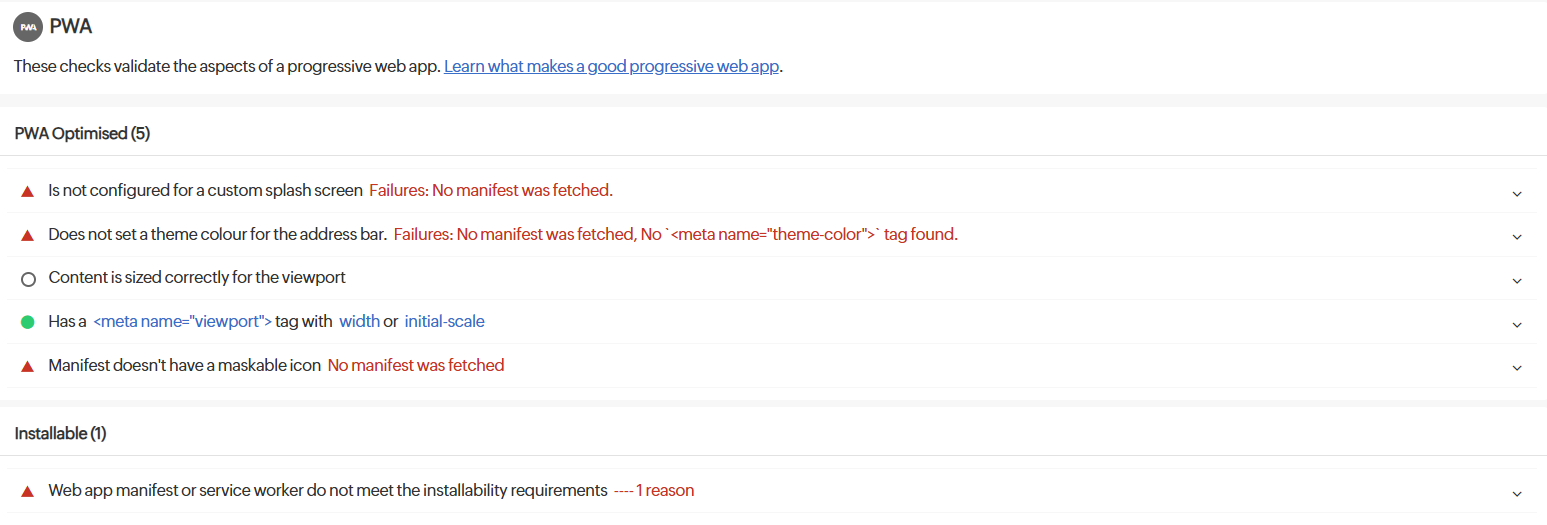Expand the maskable icon audit chevron
This screenshot has height=525, width=1547.
pyautogui.click(x=1517, y=368)
